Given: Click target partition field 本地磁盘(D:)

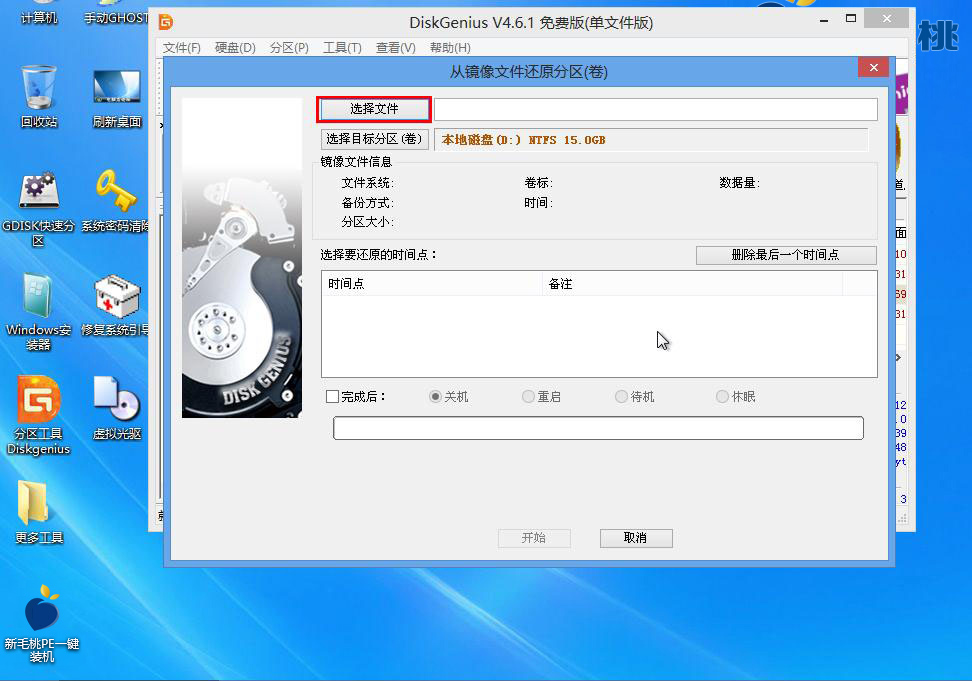Looking at the screenshot, I should 651,139.
